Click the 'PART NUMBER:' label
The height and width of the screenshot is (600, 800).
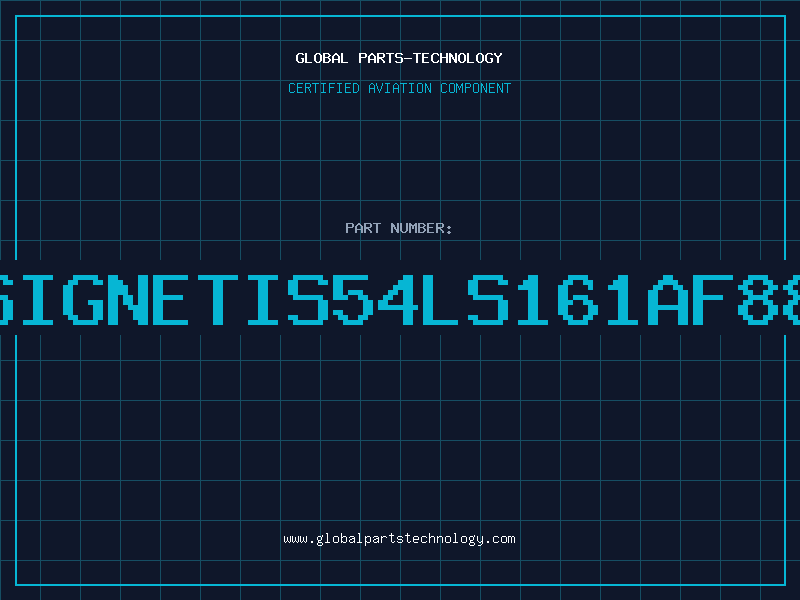click(x=399, y=228)
